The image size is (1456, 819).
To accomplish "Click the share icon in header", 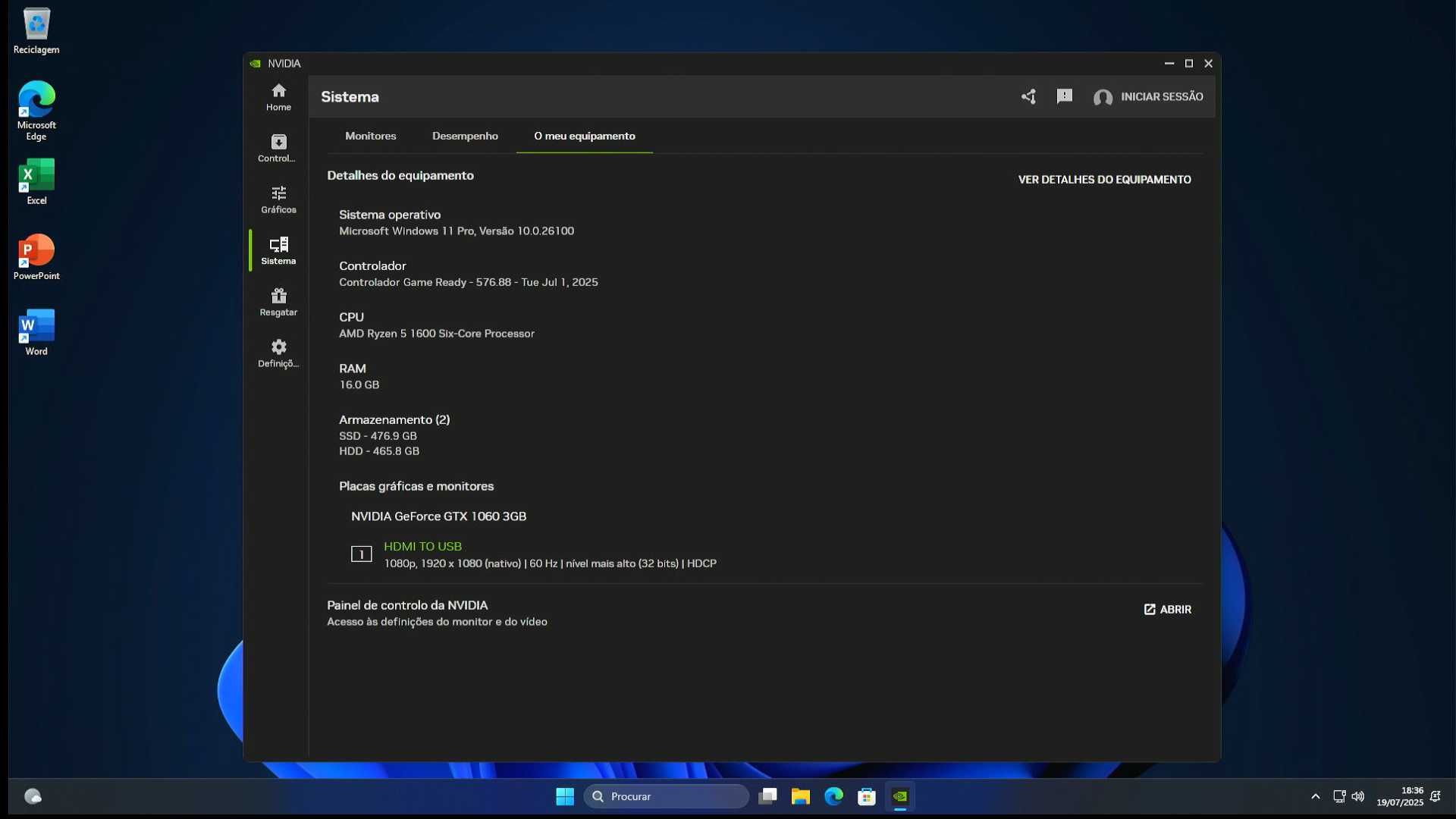I will 1028,96.
